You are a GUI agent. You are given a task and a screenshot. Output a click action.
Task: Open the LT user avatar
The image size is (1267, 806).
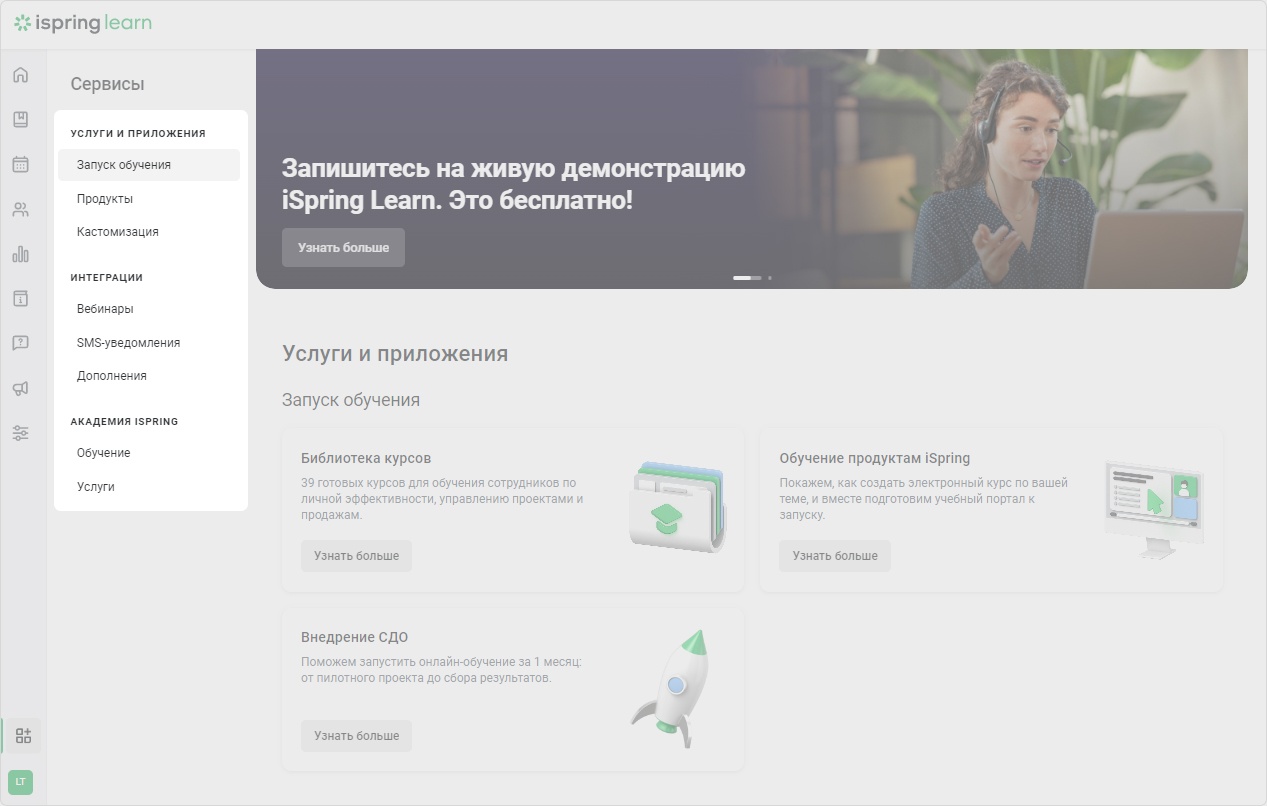[x=20, y=782]
